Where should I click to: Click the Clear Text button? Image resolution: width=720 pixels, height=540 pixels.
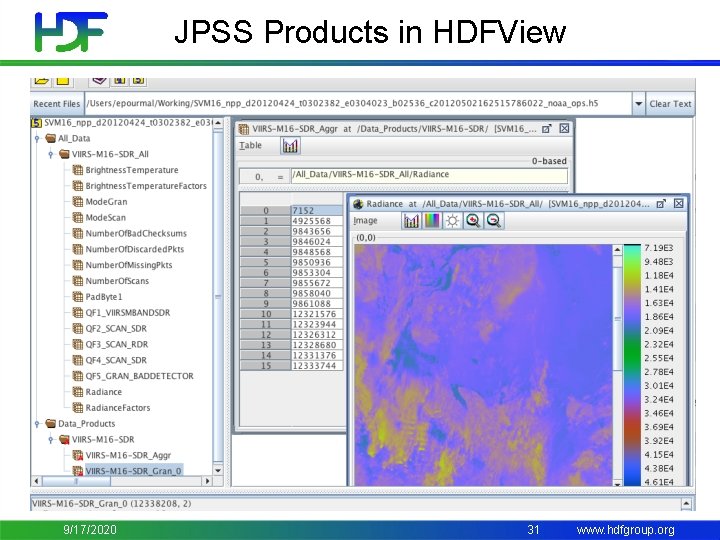[670, 104]
